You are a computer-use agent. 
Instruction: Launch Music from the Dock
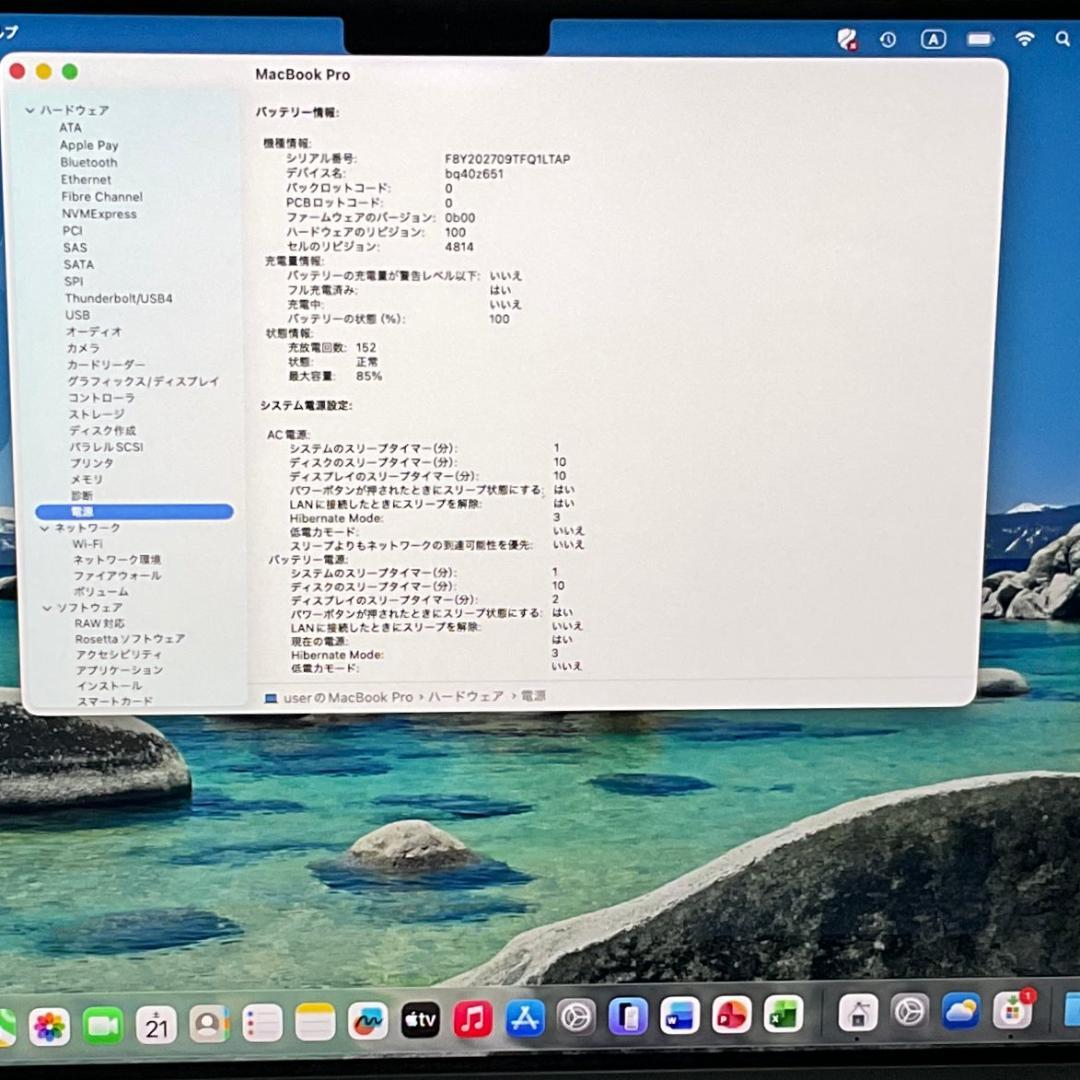pyautogui.click(x=472, y=1019)
